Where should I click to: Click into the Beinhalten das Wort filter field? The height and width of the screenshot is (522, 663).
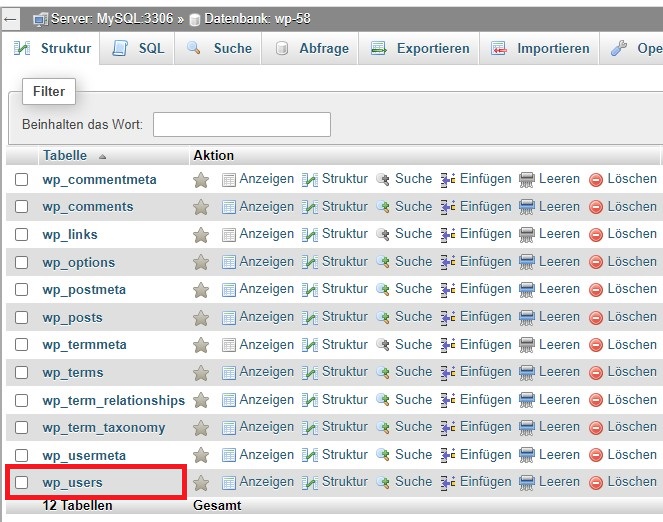pos(242,124)
